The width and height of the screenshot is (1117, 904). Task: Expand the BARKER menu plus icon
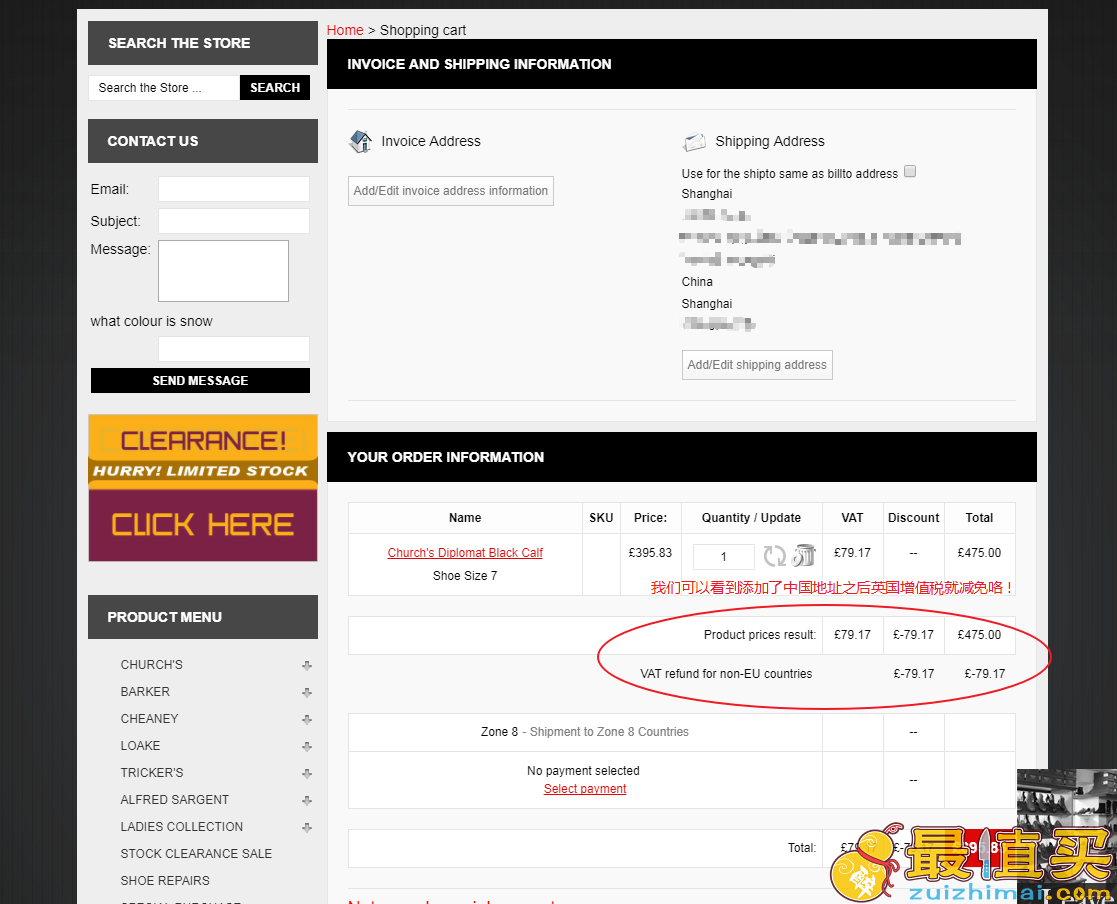tap(307, 692)
